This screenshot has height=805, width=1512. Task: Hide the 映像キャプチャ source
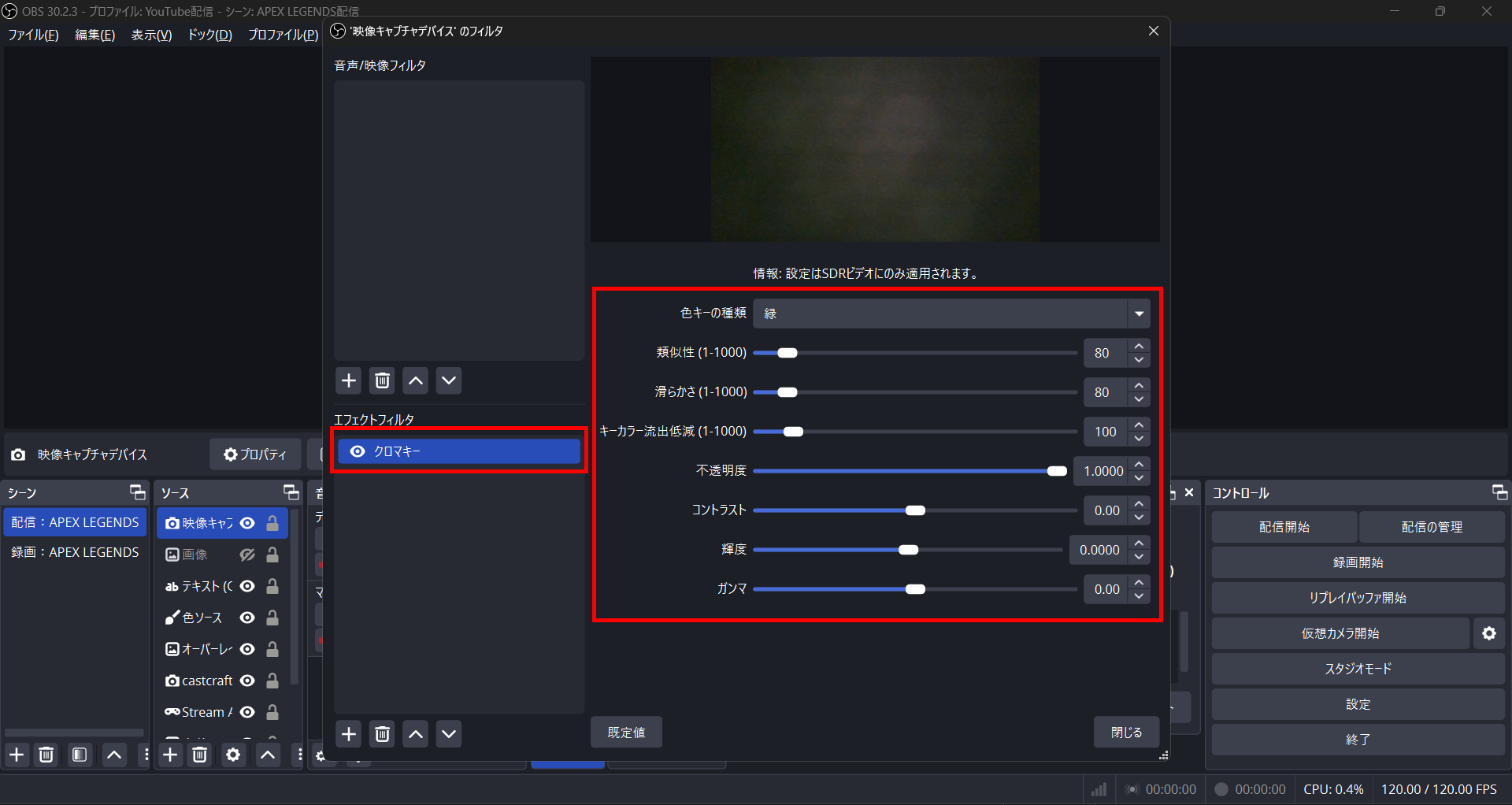click(x=247, y=523)
